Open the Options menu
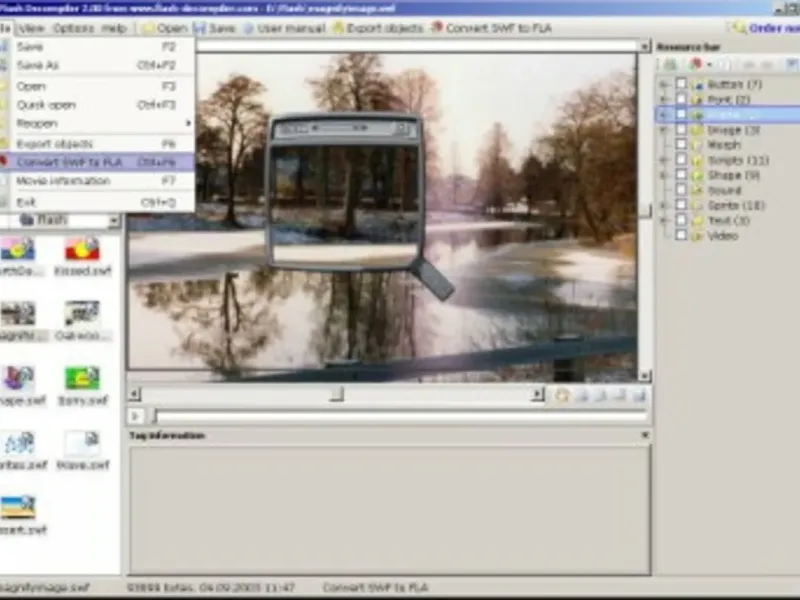 click(x=73, y=28)
